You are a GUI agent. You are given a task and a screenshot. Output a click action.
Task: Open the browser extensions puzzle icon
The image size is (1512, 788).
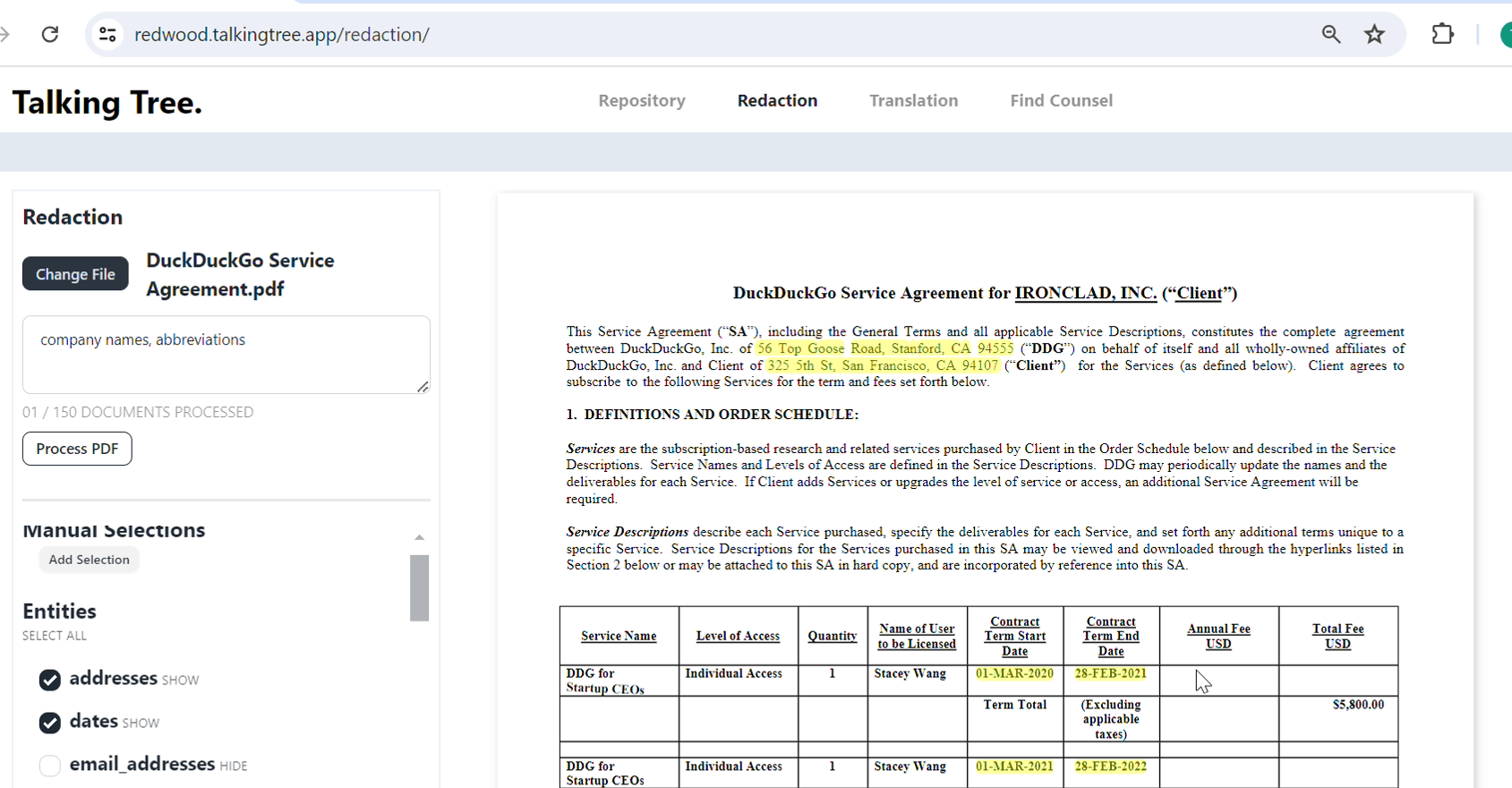click(x=1443, y=34)
